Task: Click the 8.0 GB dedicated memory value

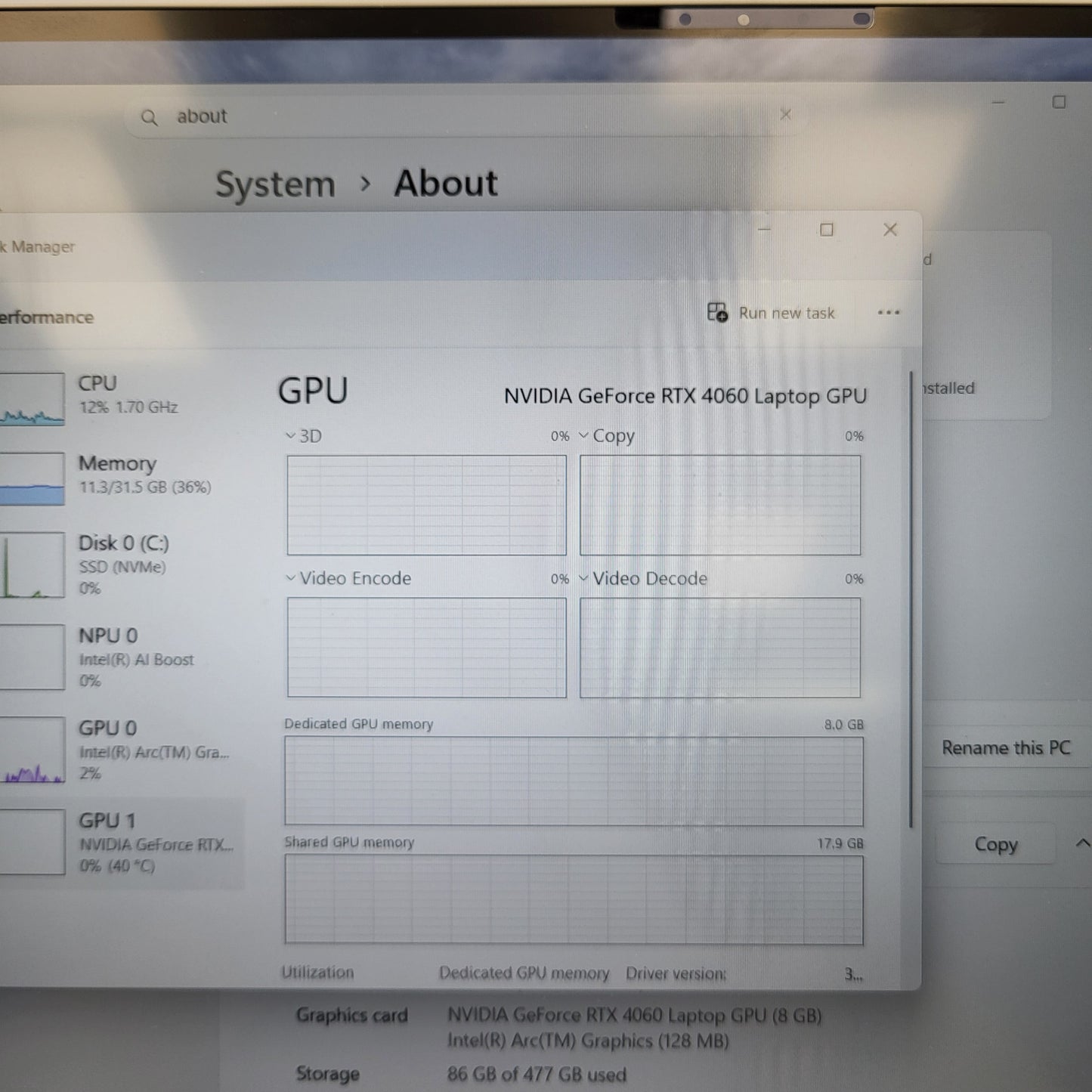Action: click(843, 724)
